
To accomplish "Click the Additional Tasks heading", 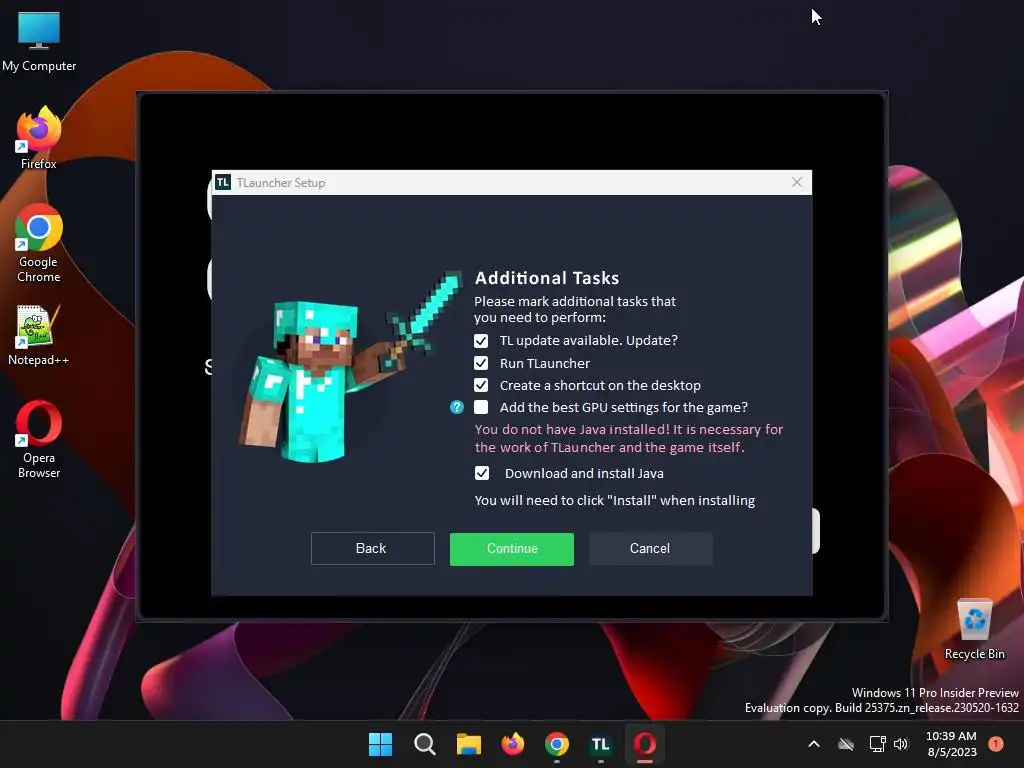I will pyautogui.click(x=547, y=278).
